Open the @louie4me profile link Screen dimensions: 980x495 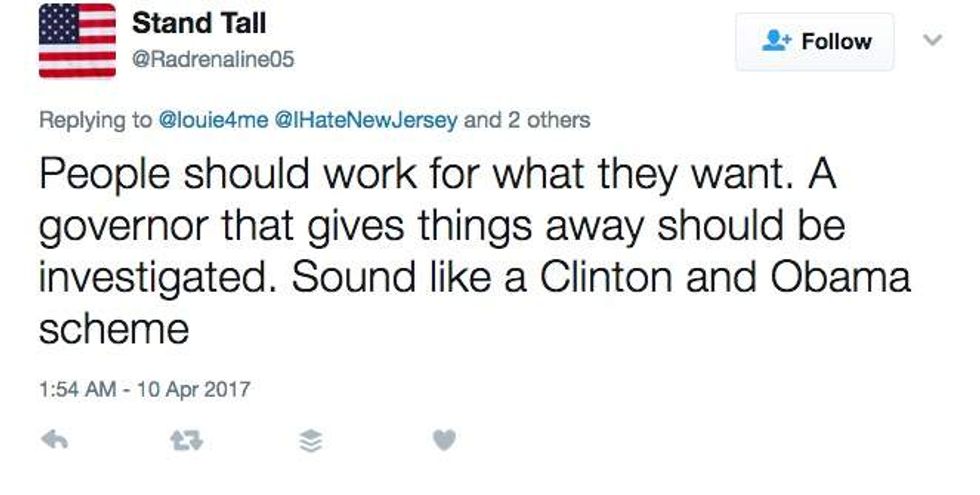[x=214, y=121]
